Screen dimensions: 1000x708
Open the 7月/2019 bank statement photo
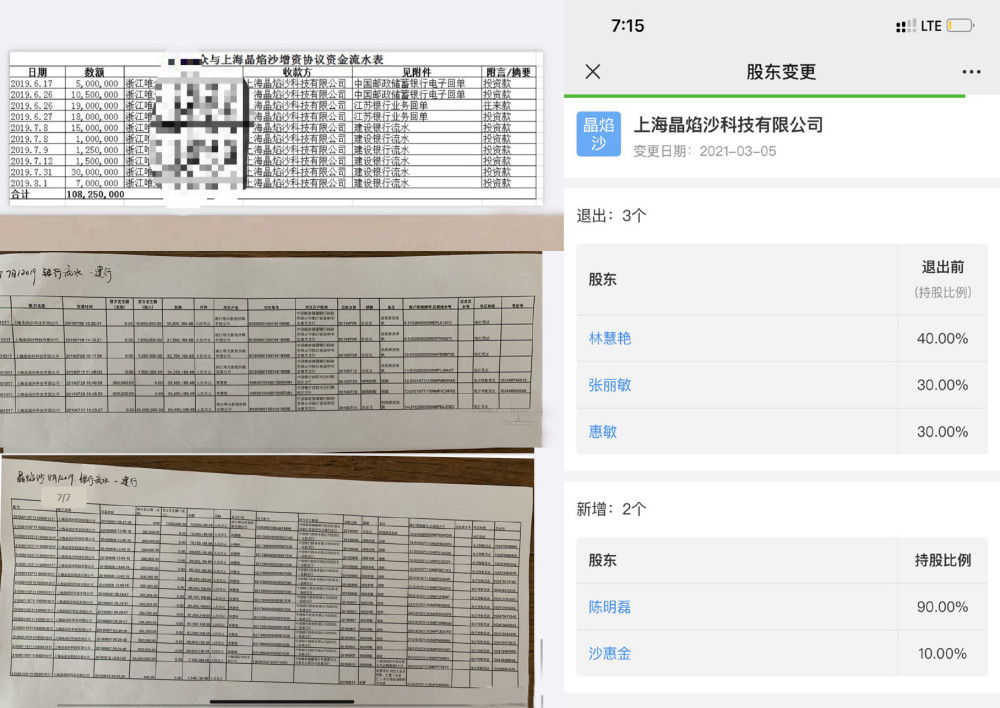[271, 351]
